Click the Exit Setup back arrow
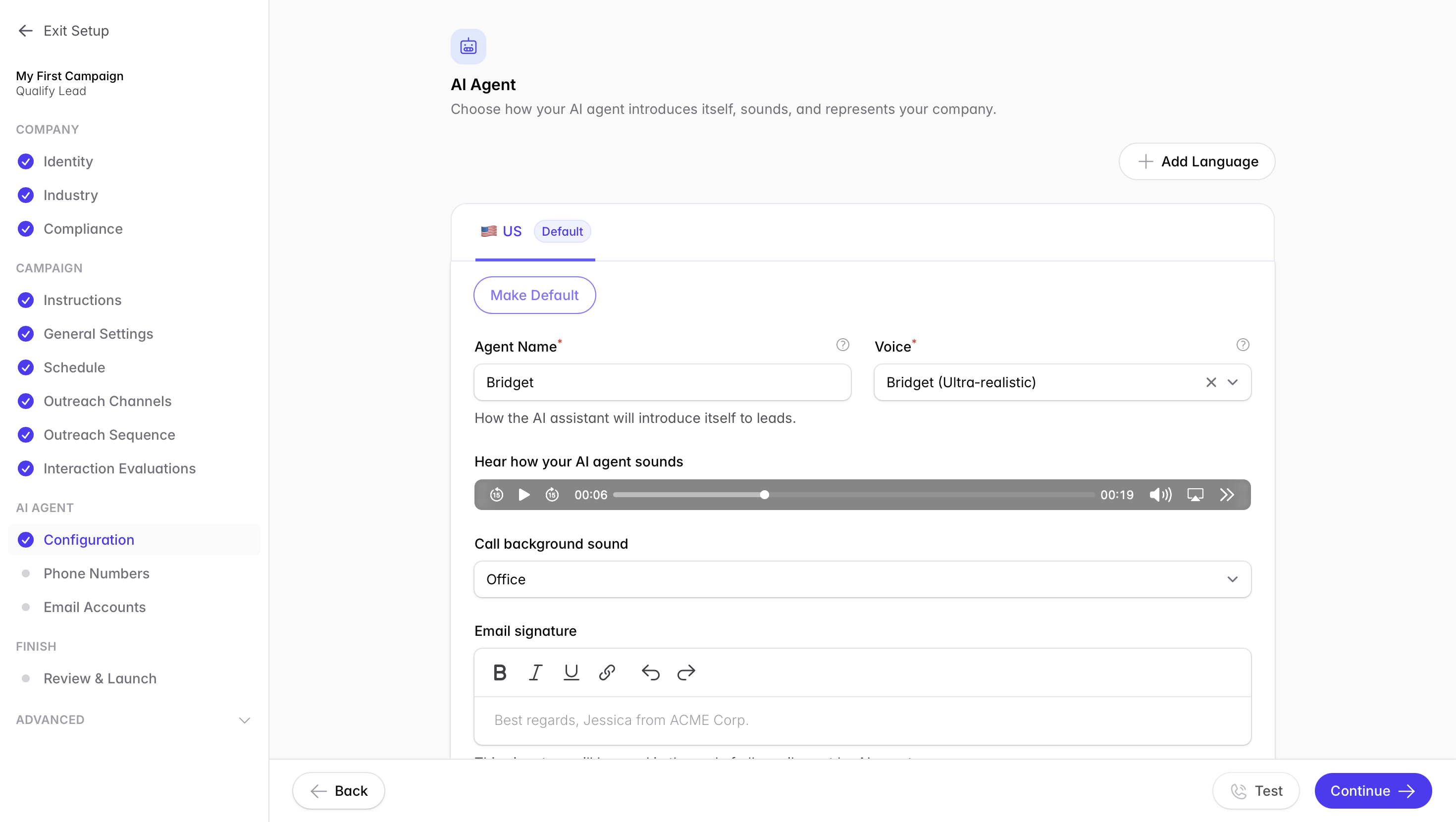This screenshot has width=1456, height=822. pos(25,31)
